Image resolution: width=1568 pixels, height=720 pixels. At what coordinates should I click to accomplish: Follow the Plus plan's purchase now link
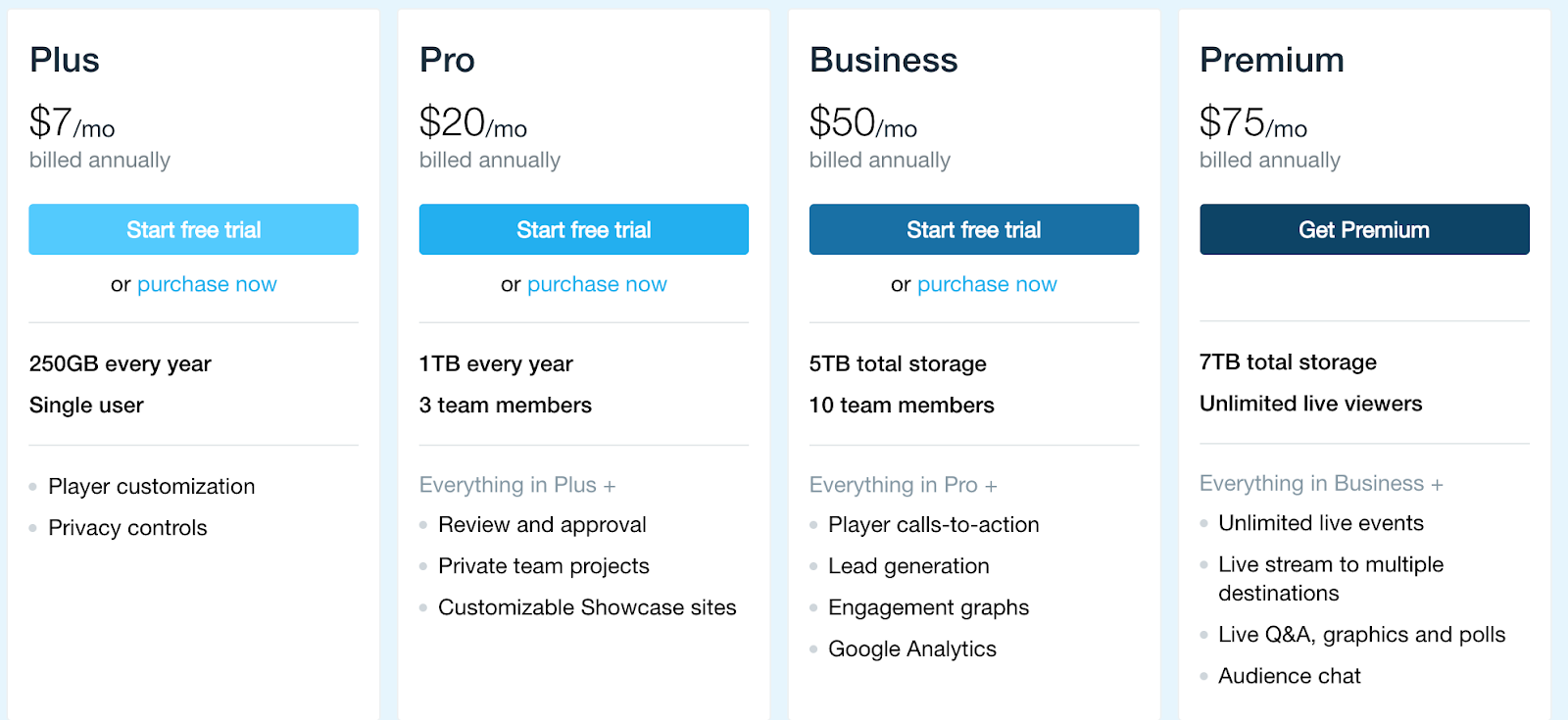tap(207, 284)
